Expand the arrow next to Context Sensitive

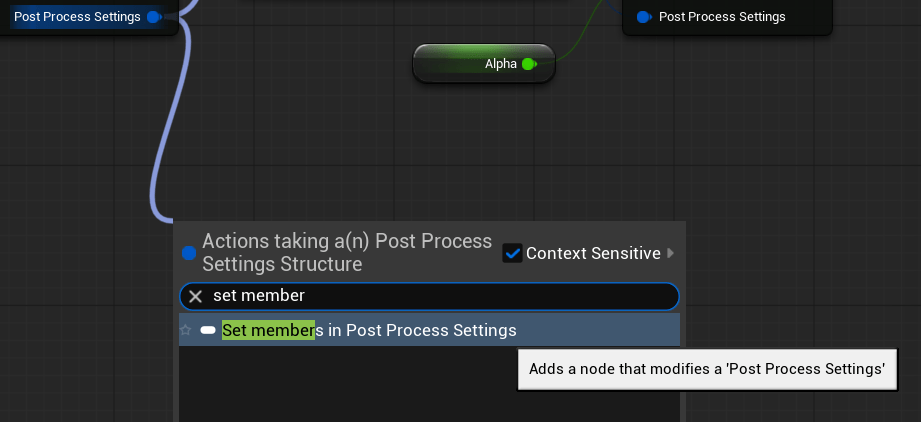(x=670, y=253)
